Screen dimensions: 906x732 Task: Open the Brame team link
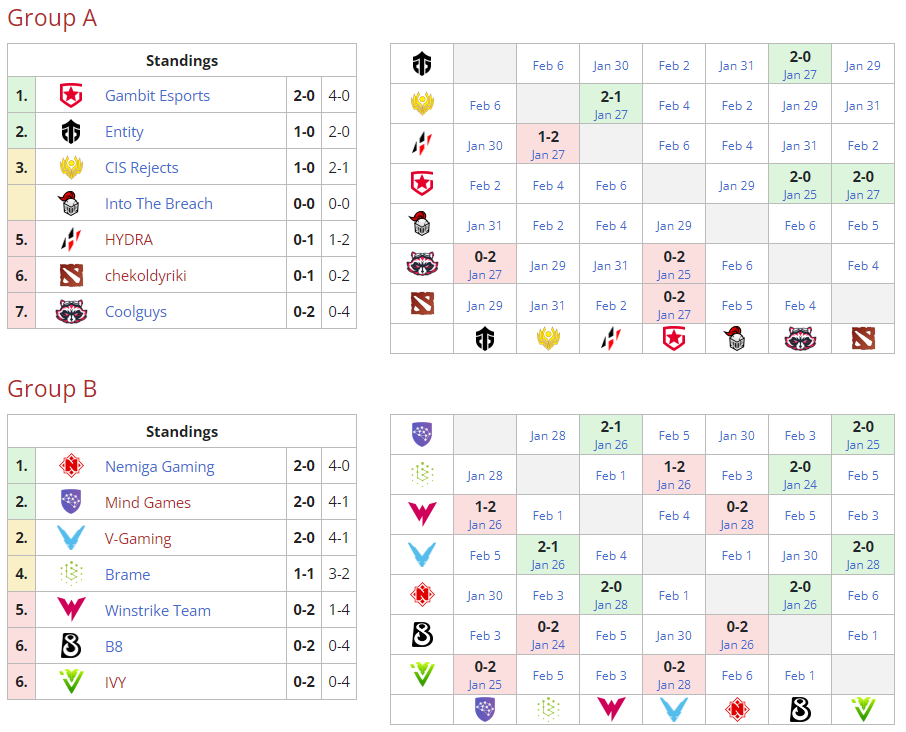[127, 575]
